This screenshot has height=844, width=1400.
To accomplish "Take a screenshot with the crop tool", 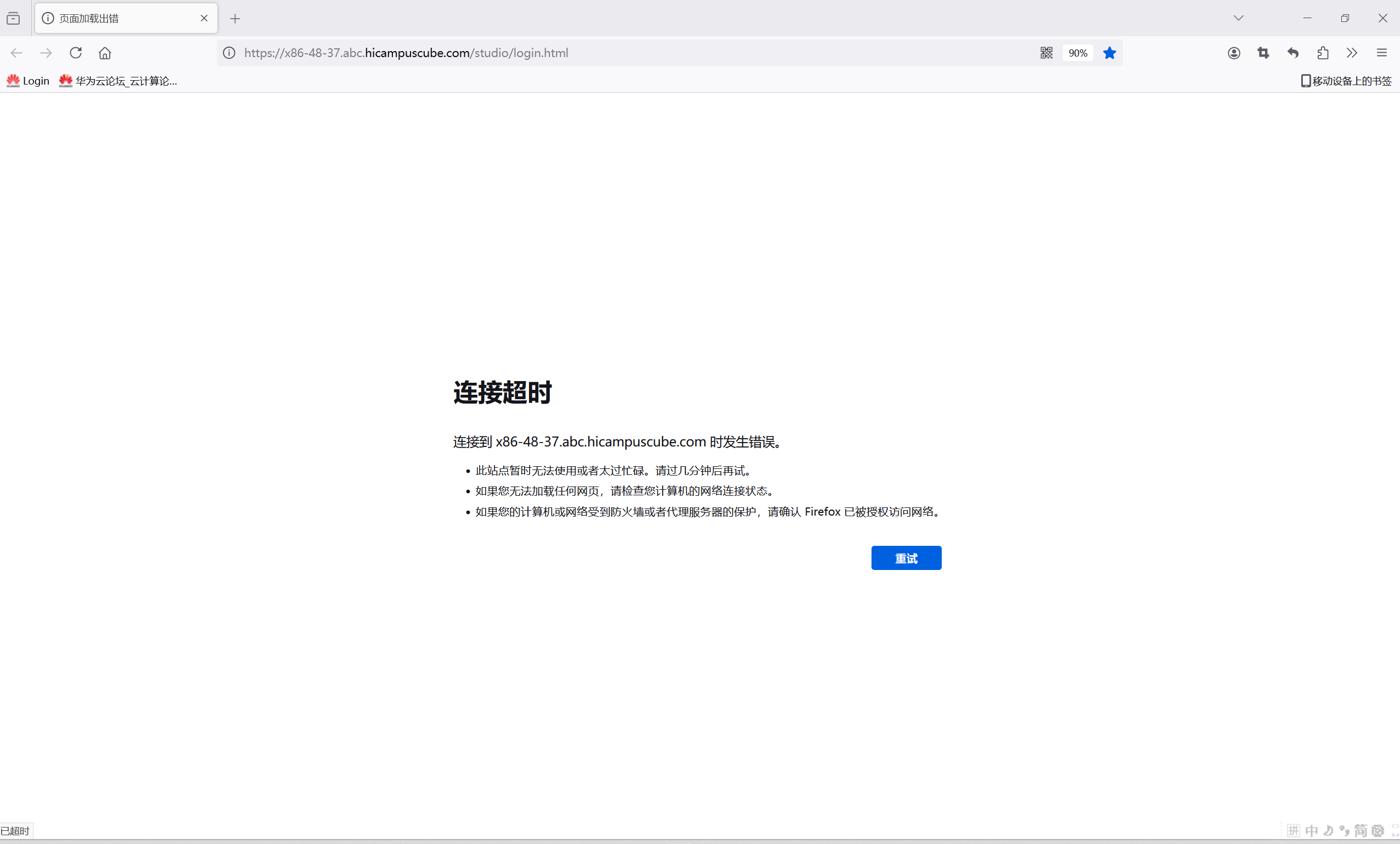I will [x=1264, y=53].
